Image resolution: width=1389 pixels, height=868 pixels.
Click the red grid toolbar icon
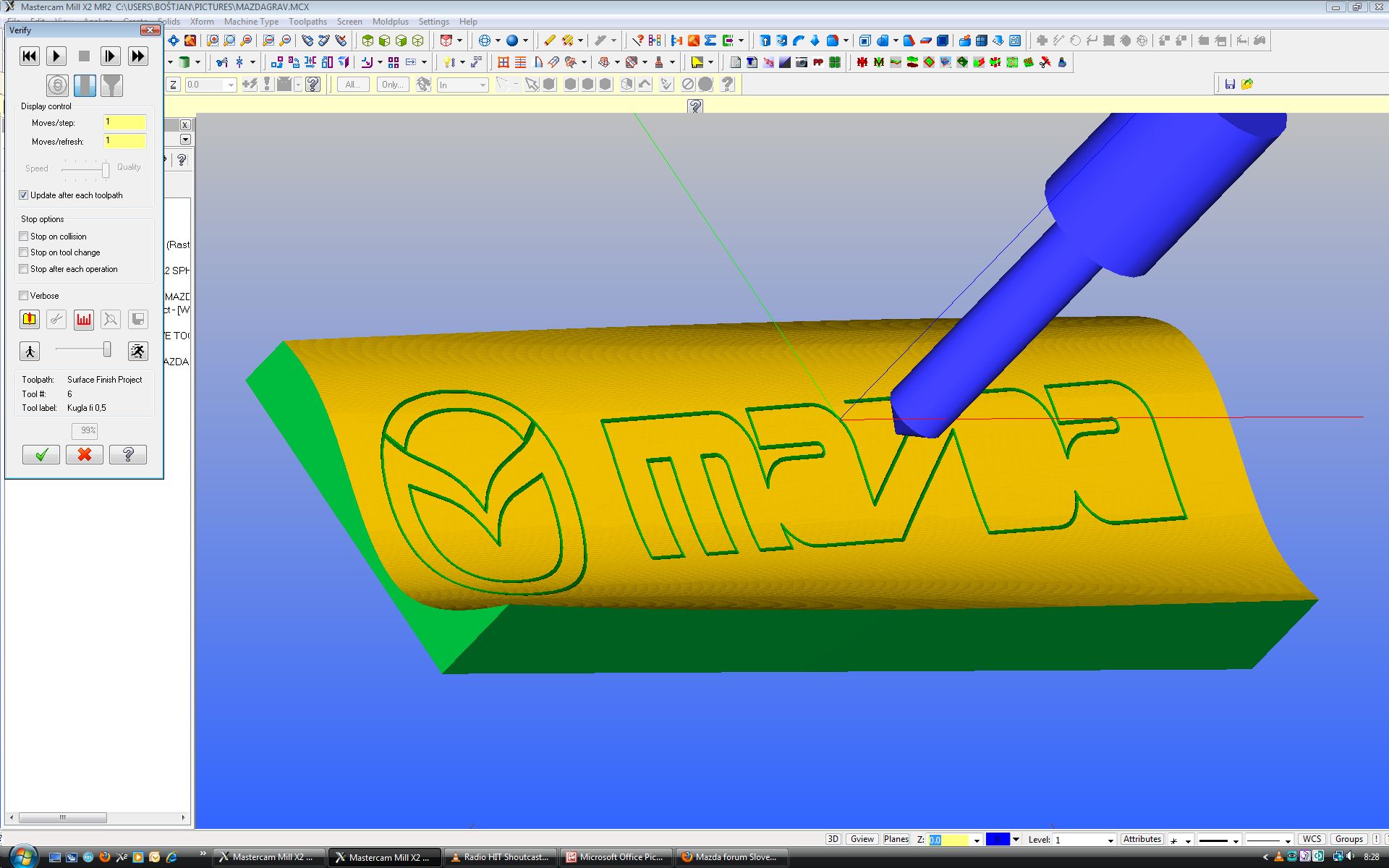[x=504, y=62]
